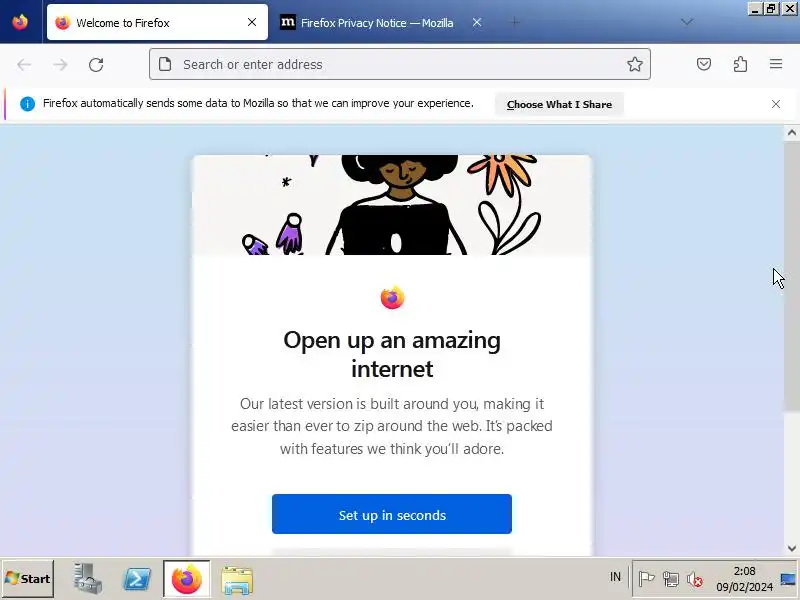800x600 pixels.
Task: Open Action Center flag icon
Action: click(646, 579)
